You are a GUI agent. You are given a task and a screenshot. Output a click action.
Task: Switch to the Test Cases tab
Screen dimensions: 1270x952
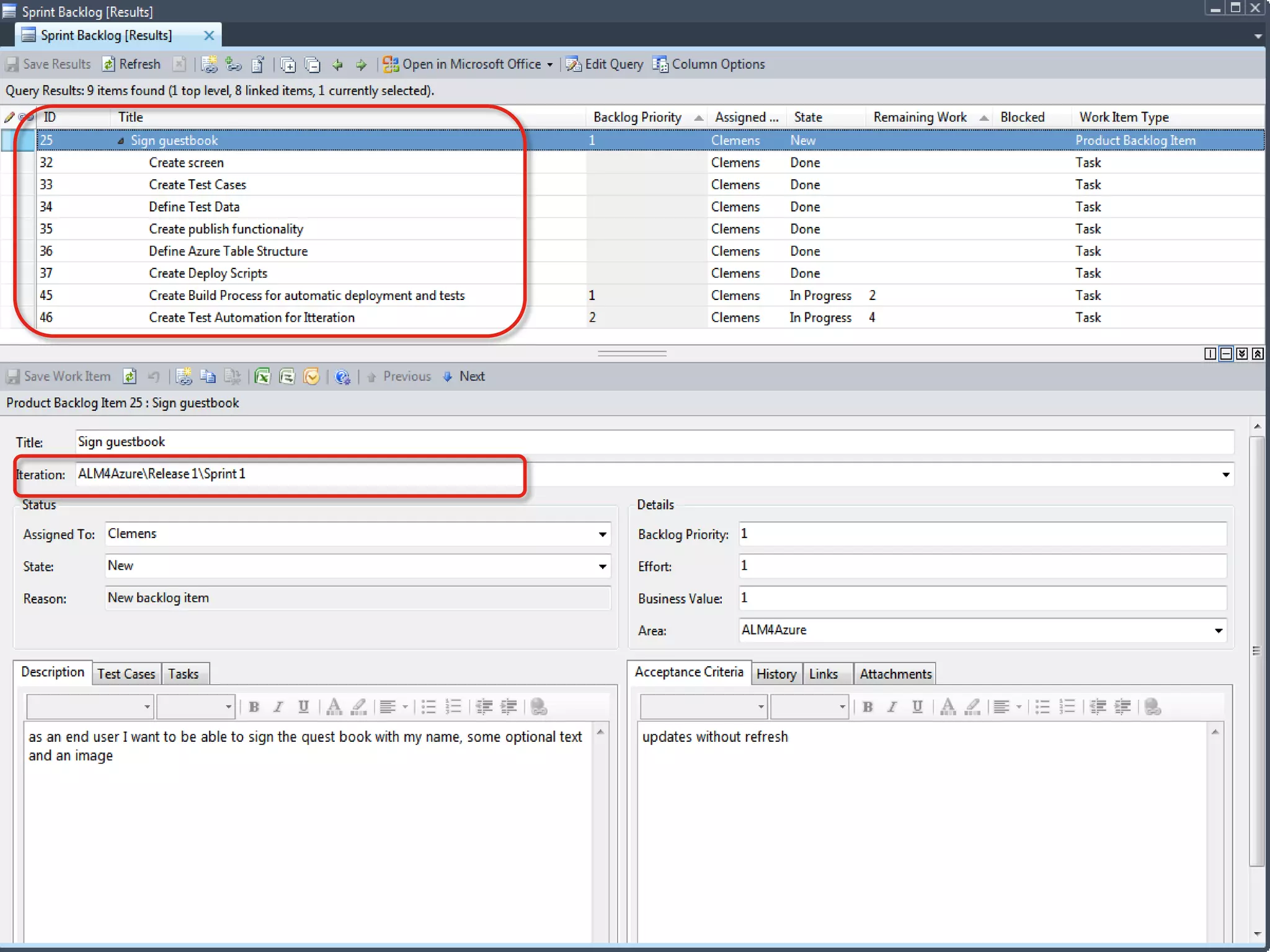[x=126, y=674]
